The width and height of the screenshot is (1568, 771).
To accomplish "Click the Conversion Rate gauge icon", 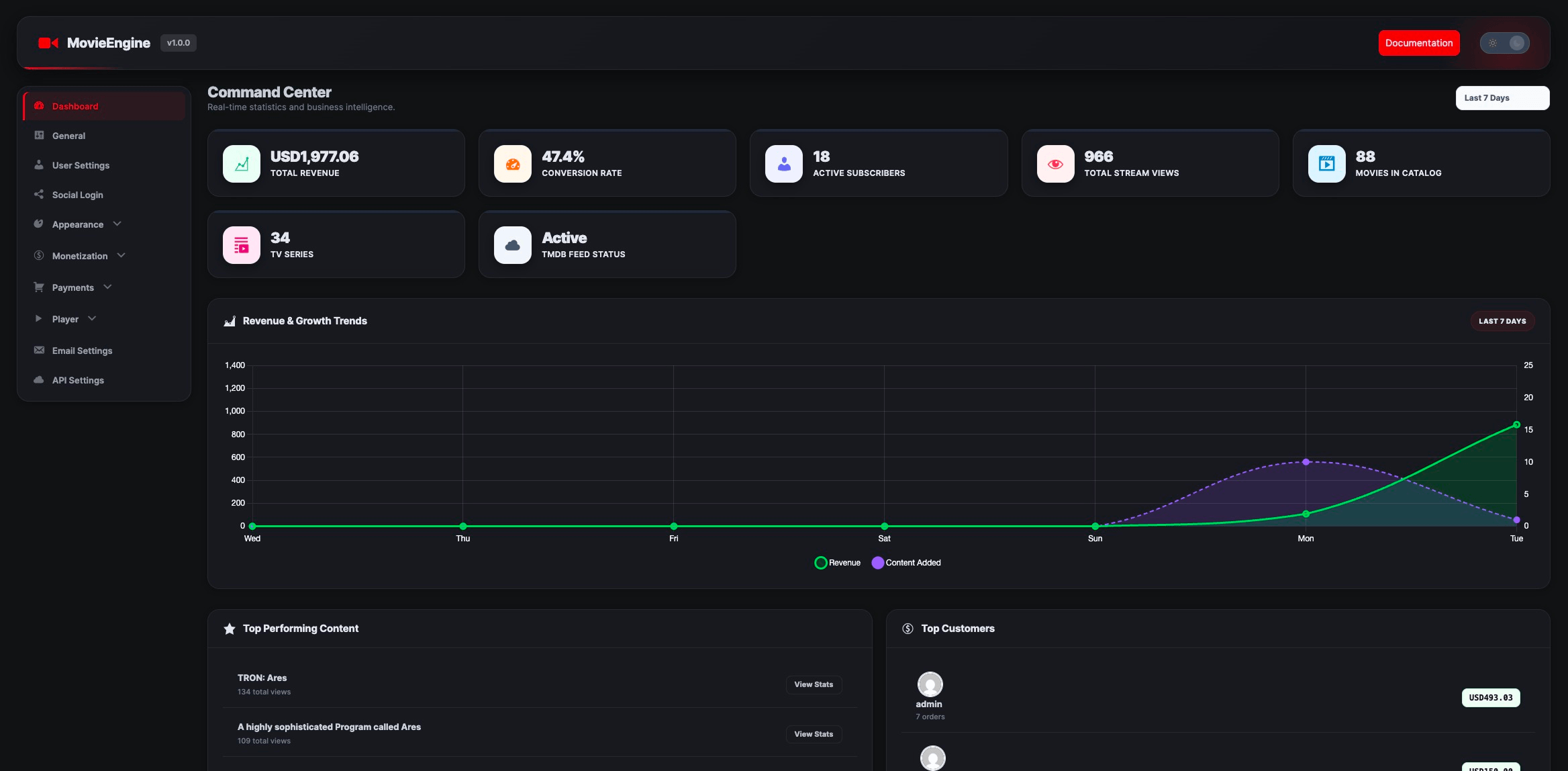I will pos(513,164).
